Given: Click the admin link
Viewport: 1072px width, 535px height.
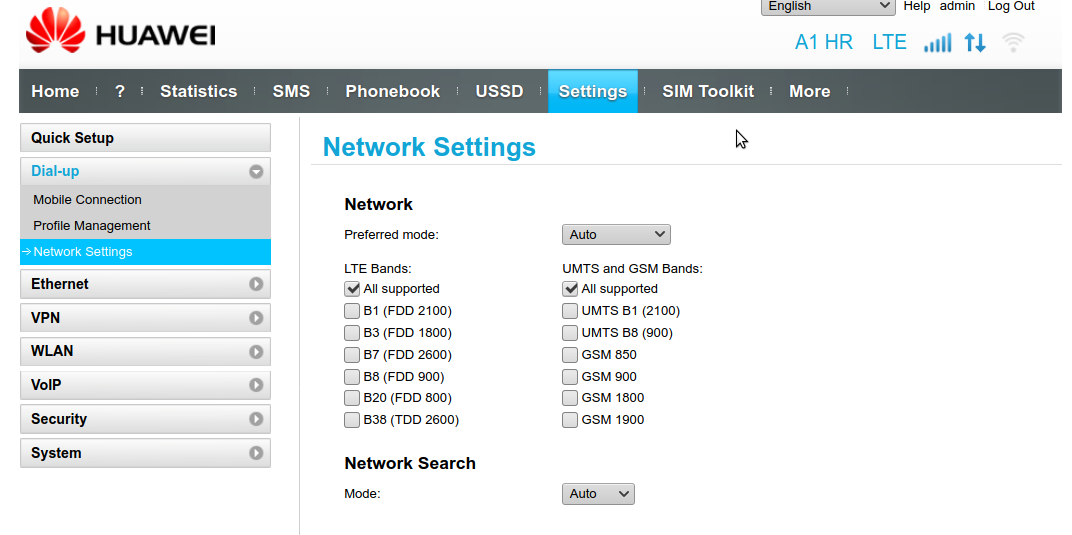Looking at the screenshot, I should (957, 6).
